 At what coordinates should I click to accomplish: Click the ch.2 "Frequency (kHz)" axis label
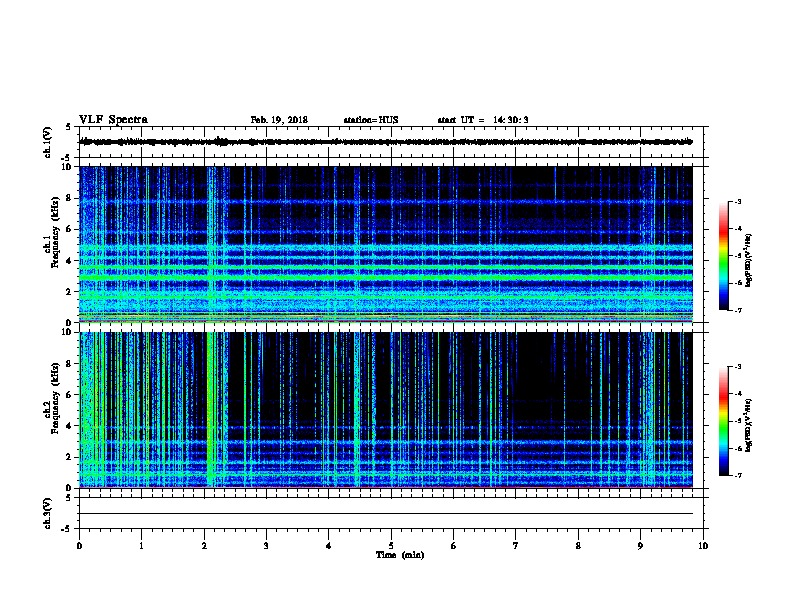[55, 398]
